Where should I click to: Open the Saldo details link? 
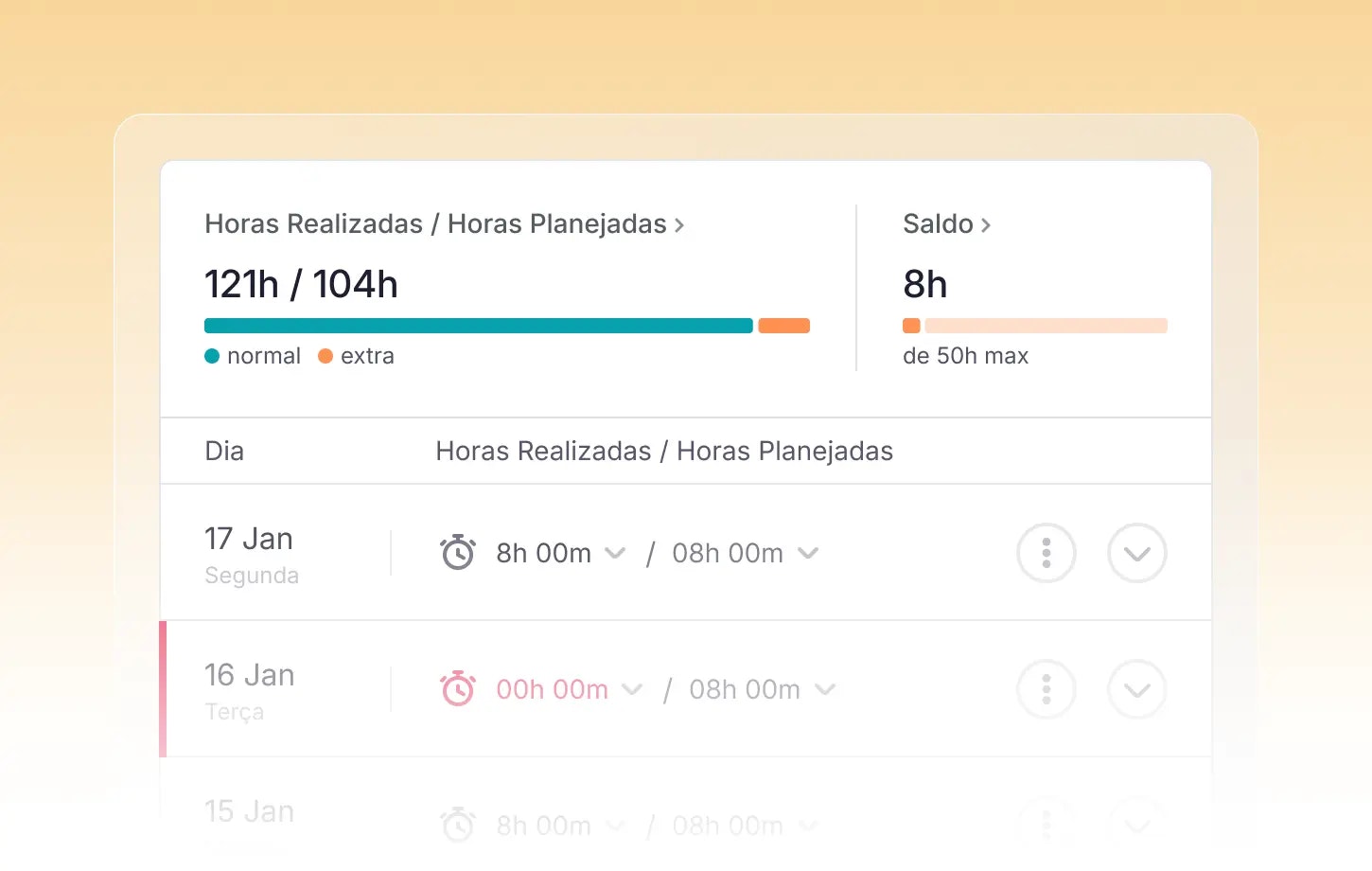(938, 224)
